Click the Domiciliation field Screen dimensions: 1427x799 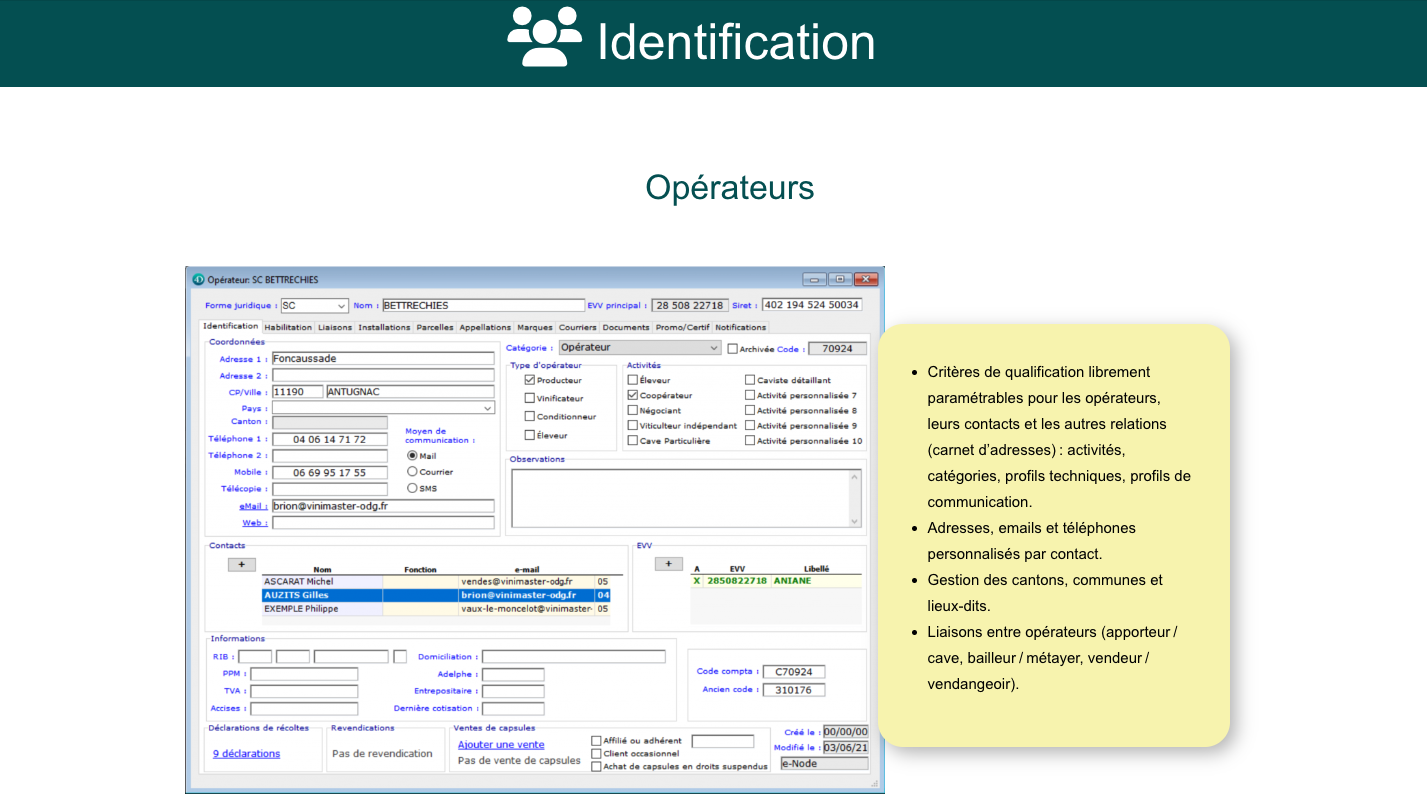click(574, 657)
